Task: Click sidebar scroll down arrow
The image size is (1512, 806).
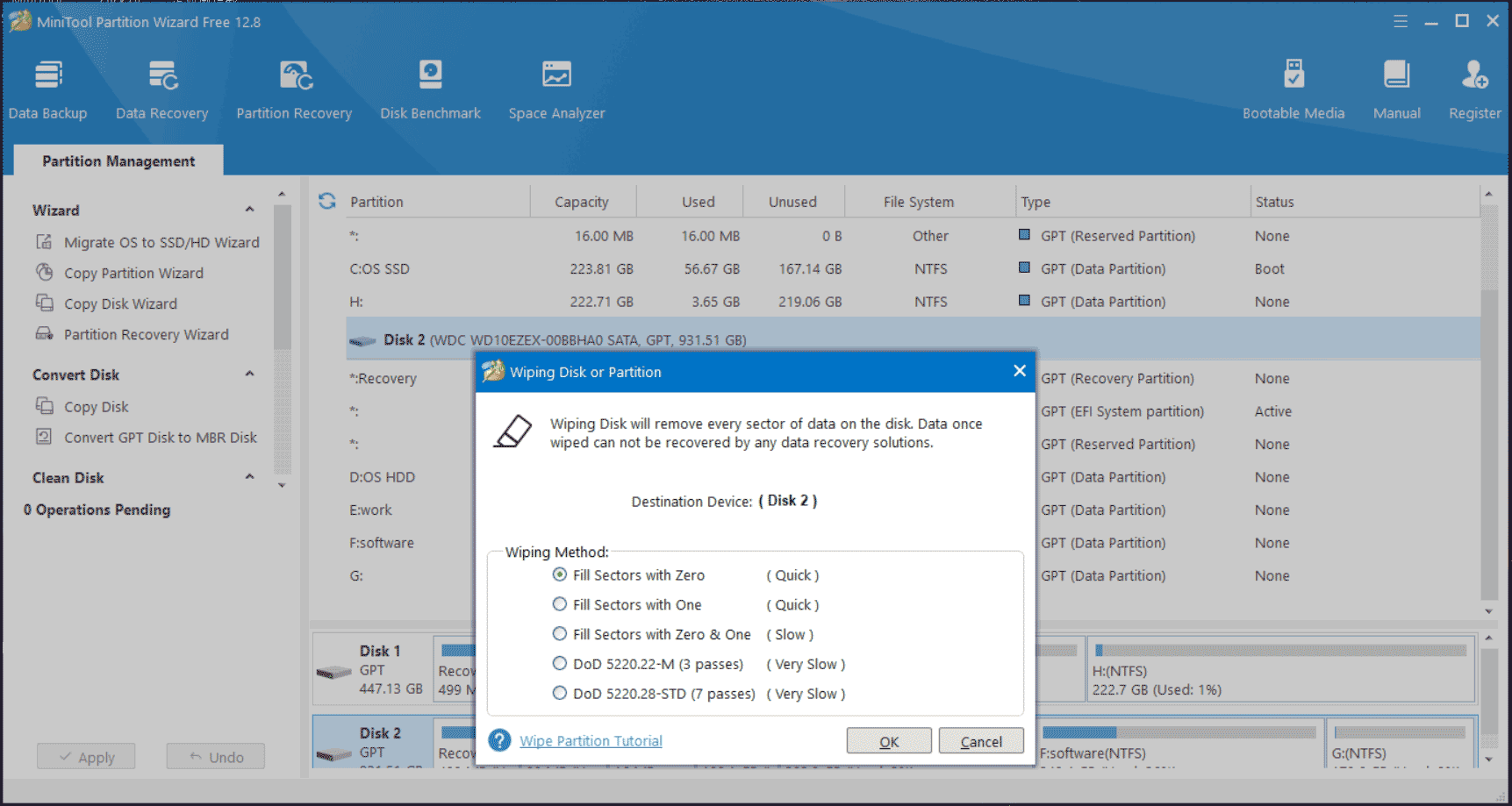Action: click(282, 485)
